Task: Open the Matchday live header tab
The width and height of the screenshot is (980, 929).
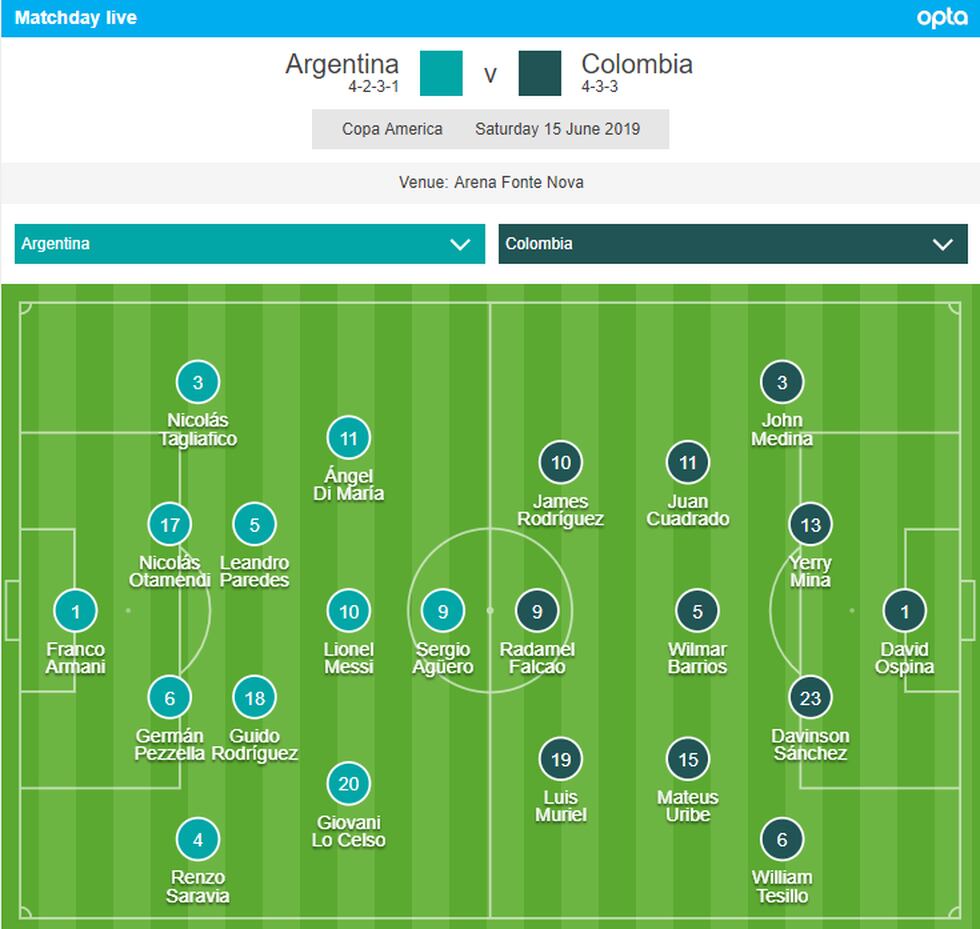Action: [76, 18]
